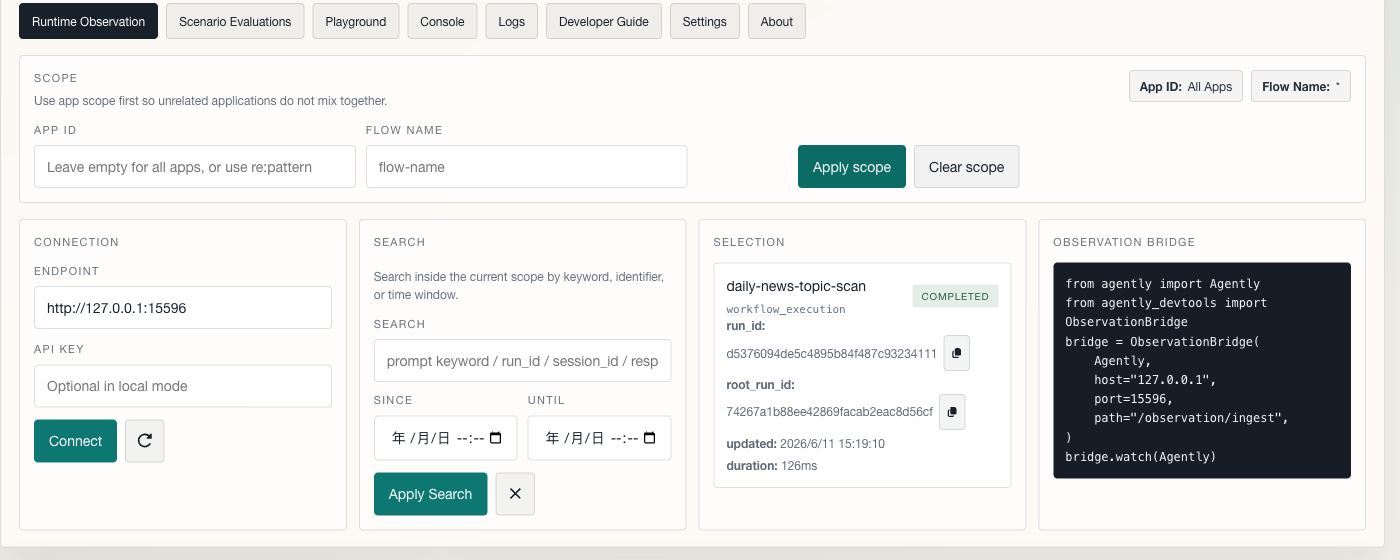Open the Scenario Evaluations tab
Screen dimensions: 1400x560
[235, 21]
